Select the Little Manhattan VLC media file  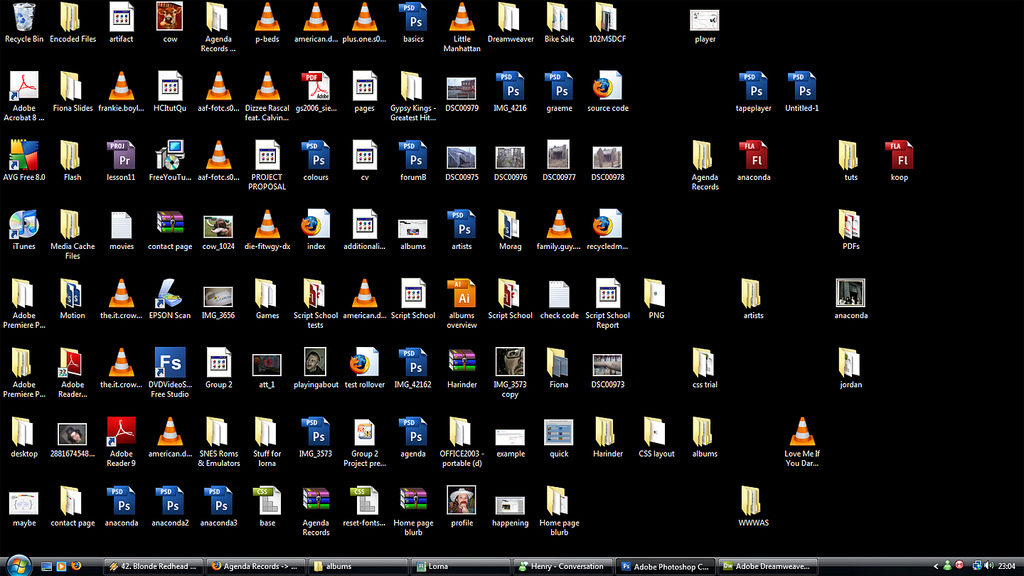click(x=462, y=18)
